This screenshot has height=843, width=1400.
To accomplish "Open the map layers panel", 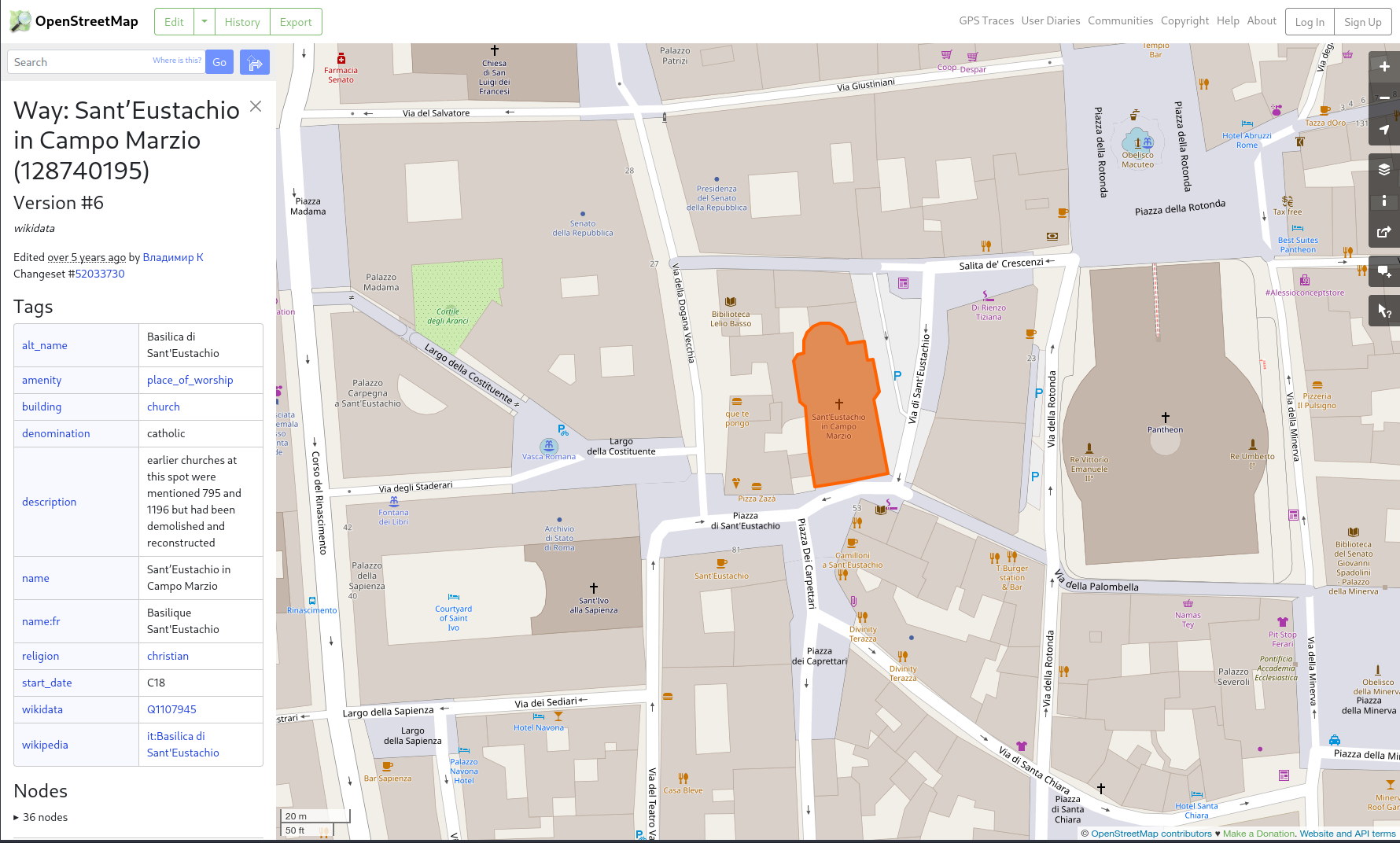I will pyautogui.click(x=1384, y=169).
